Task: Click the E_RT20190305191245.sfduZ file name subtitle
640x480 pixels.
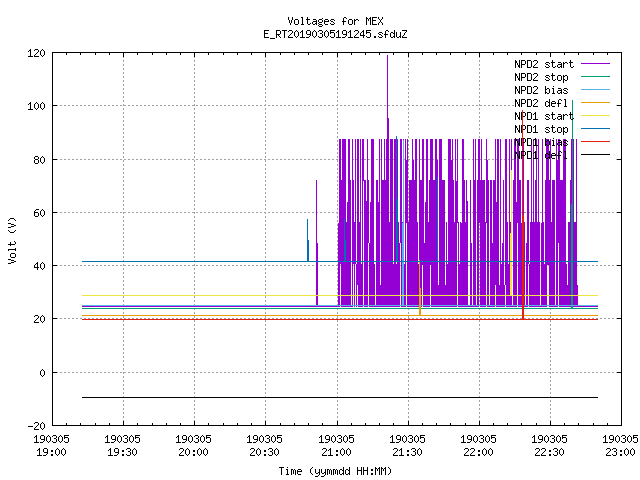Action: pyautogui.click(x=336, y=34)
